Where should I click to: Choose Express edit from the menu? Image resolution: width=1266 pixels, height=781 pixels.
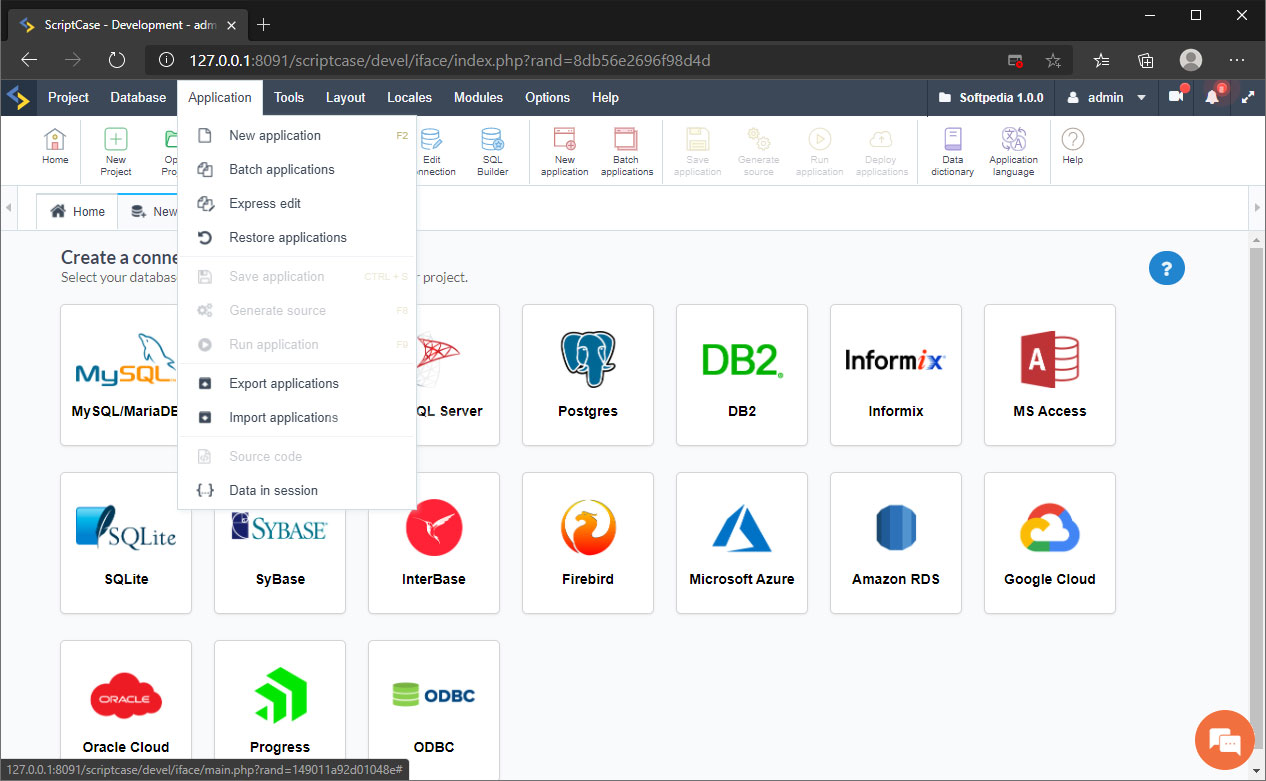pyautogui.click(x=297, y=203)
